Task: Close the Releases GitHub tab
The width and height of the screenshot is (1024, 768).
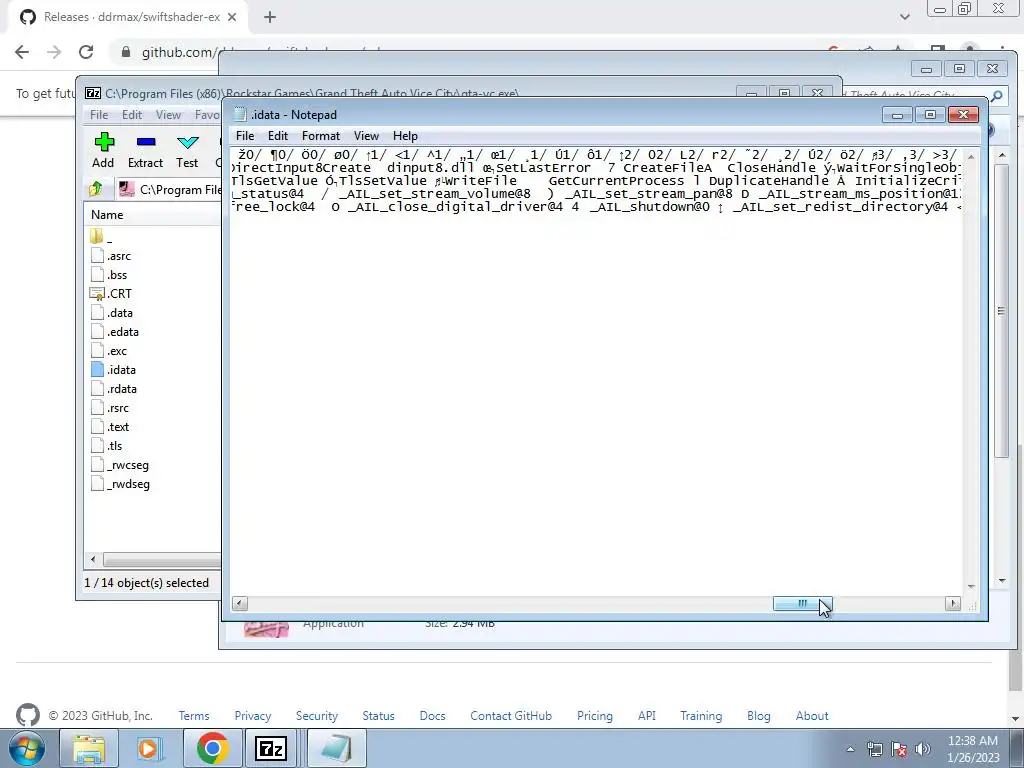Action: (232, 17)
